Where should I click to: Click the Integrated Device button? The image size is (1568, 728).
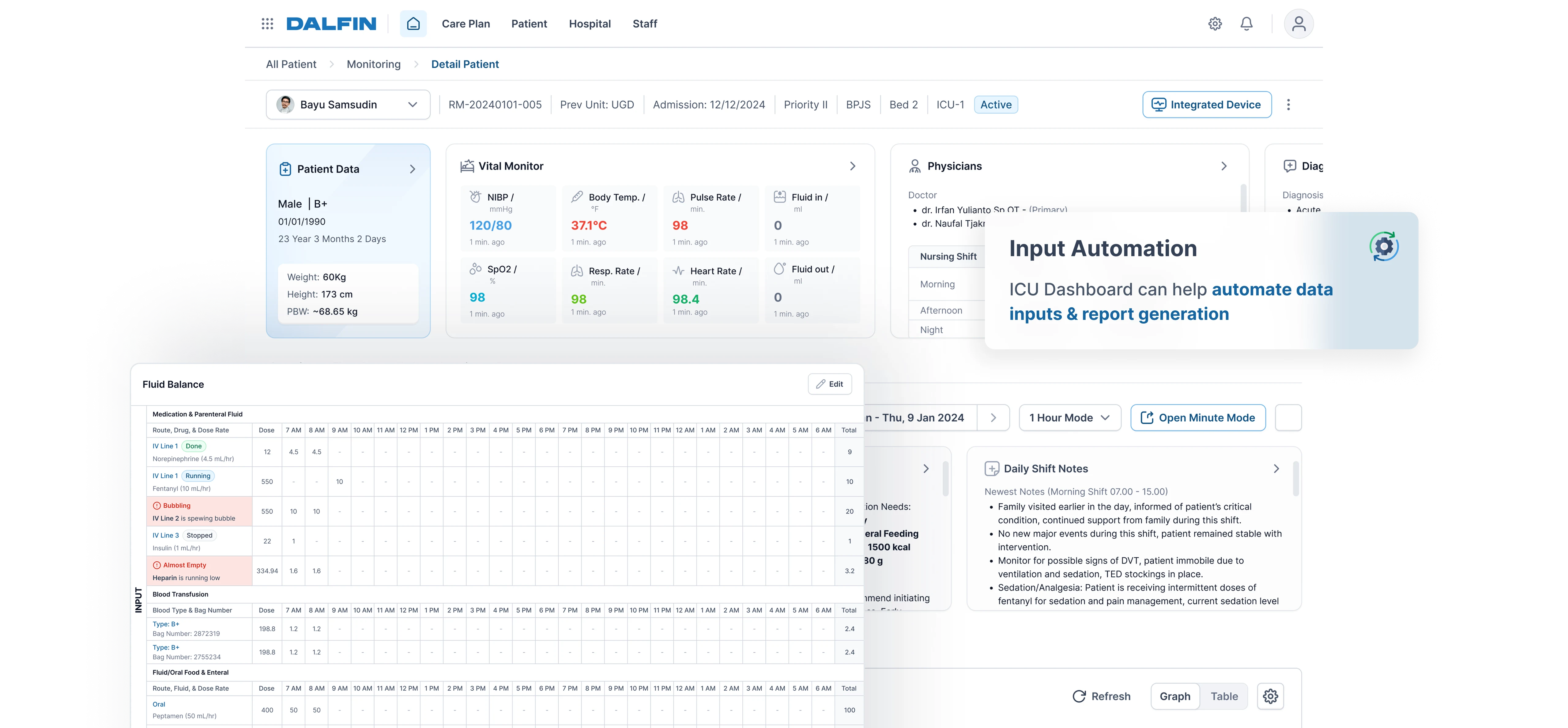click(x=1206, y=105)
